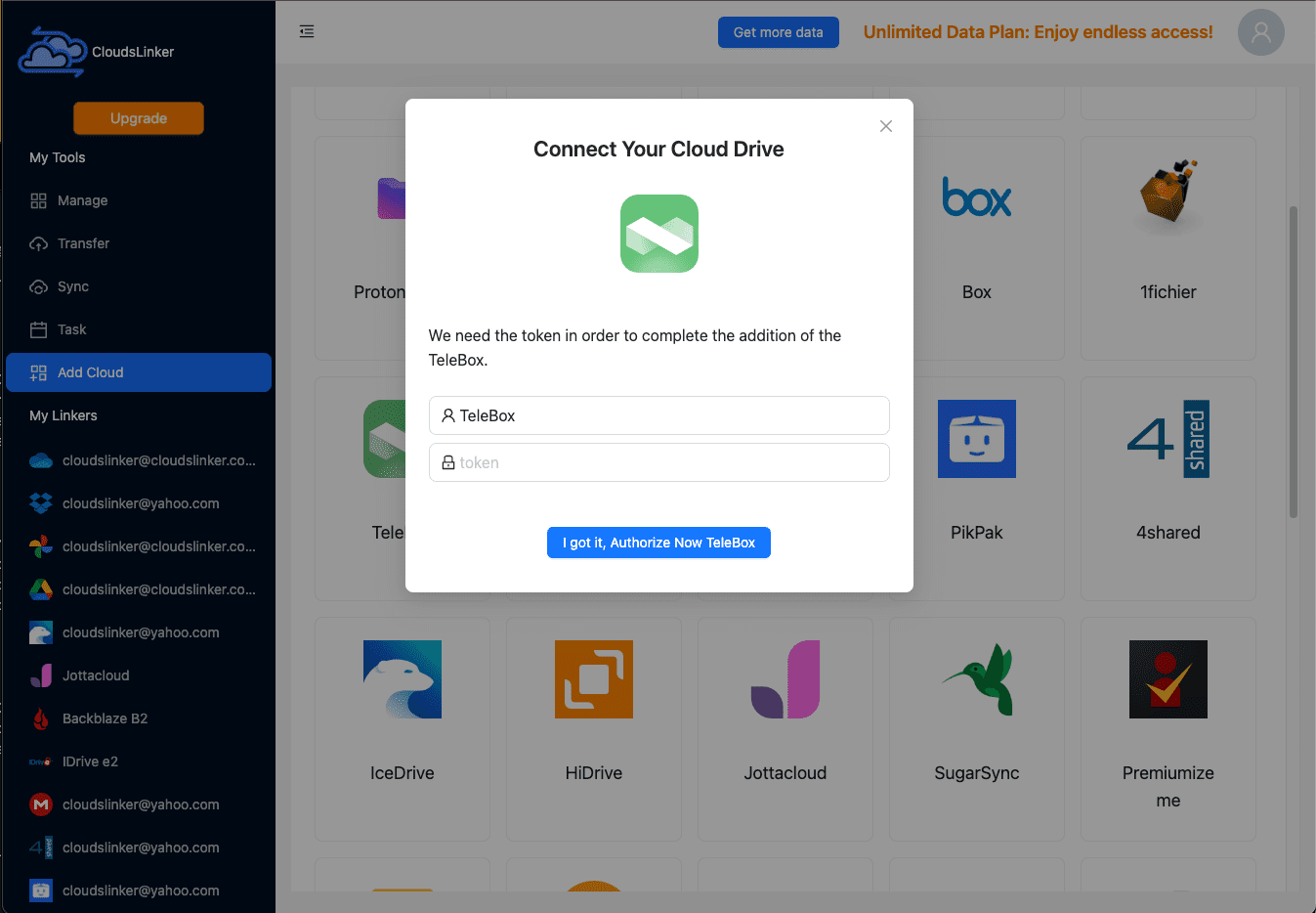
Task: Click the user icon in the name field
Action: pyautogui.click(x=448, y=415)
